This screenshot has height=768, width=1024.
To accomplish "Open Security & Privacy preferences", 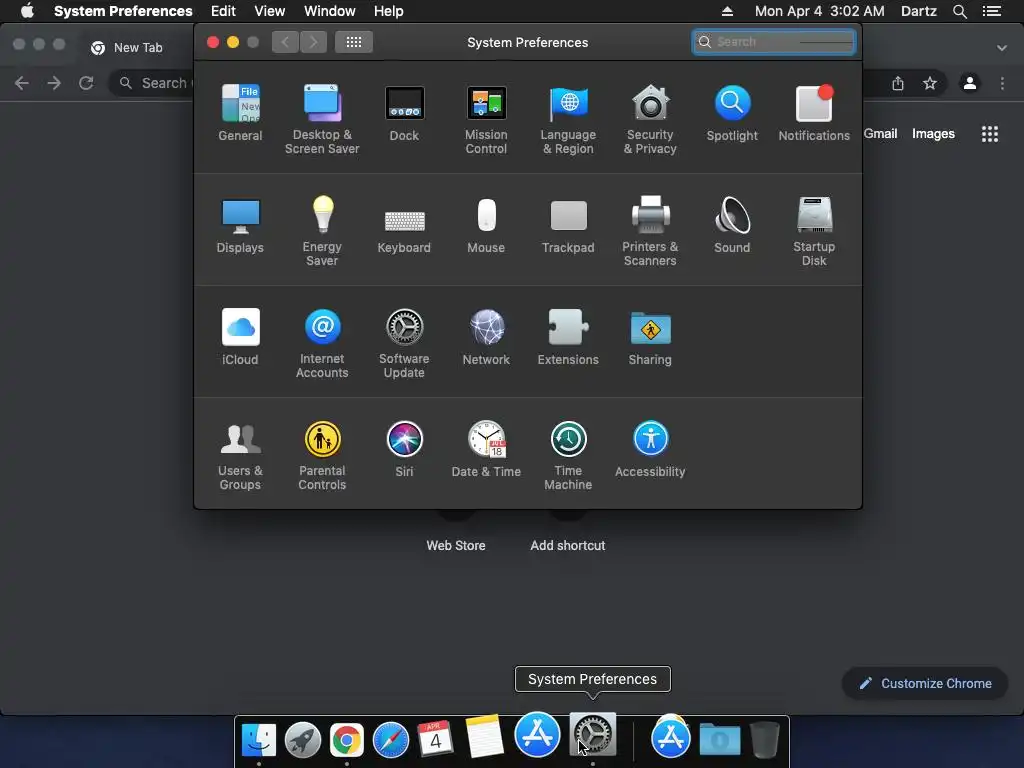I will pyautogui.click(x=650, y=119).
